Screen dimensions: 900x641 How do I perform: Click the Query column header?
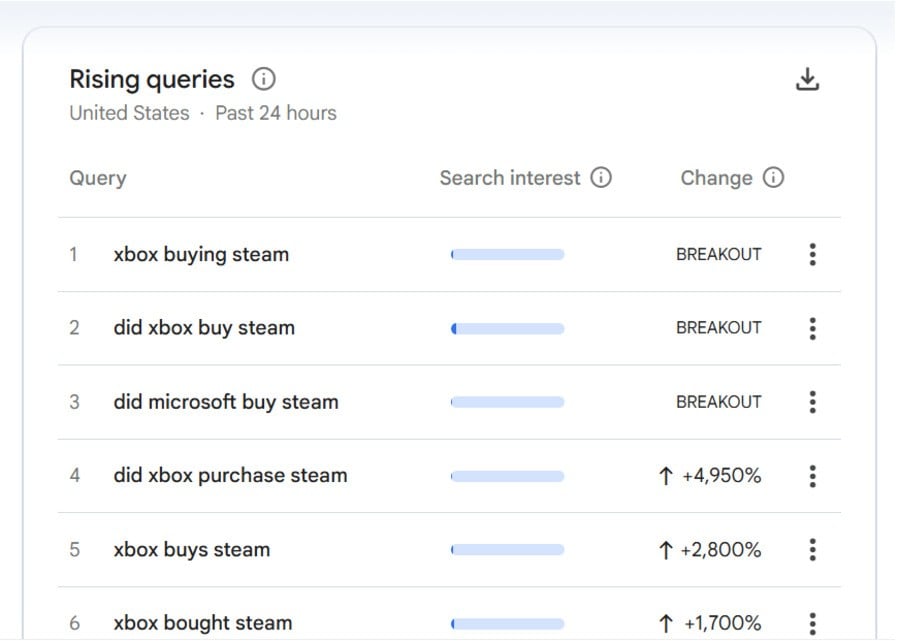pos(98,179)
